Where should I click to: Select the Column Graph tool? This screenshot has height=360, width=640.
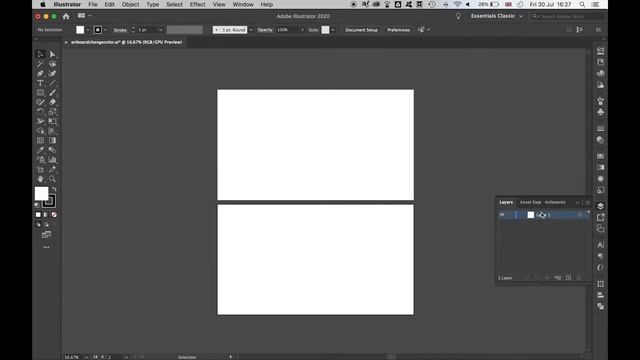tap(52, 160)
